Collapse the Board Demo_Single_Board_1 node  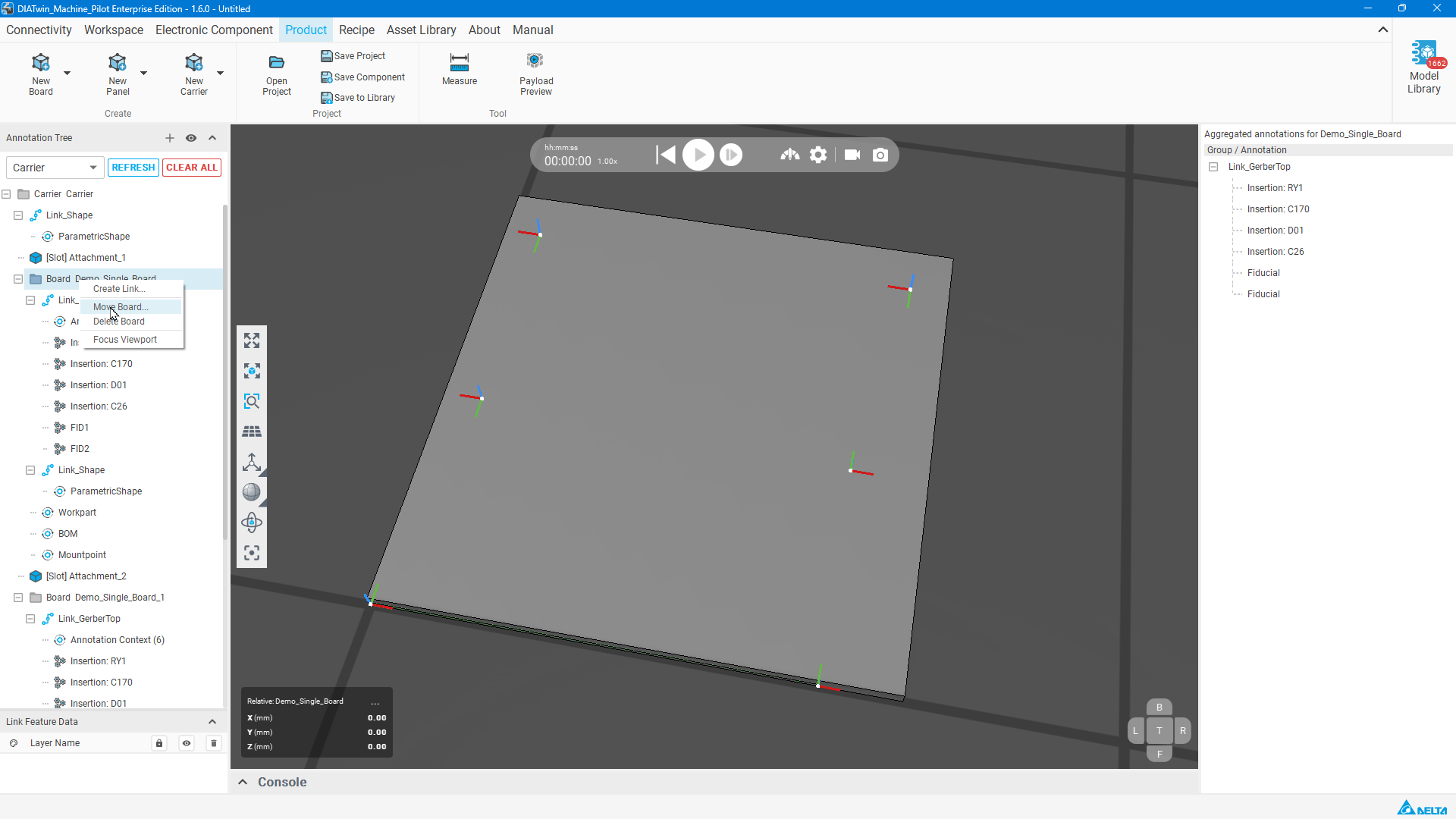pyautogui.click(x=18, y=598)
